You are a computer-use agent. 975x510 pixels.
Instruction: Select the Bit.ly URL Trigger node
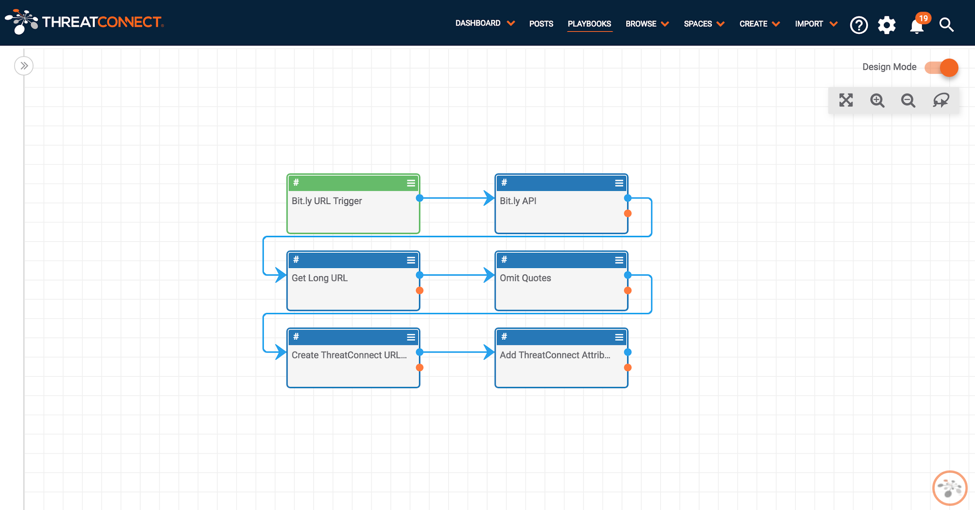pyautogui.click(x=353, y=204)
